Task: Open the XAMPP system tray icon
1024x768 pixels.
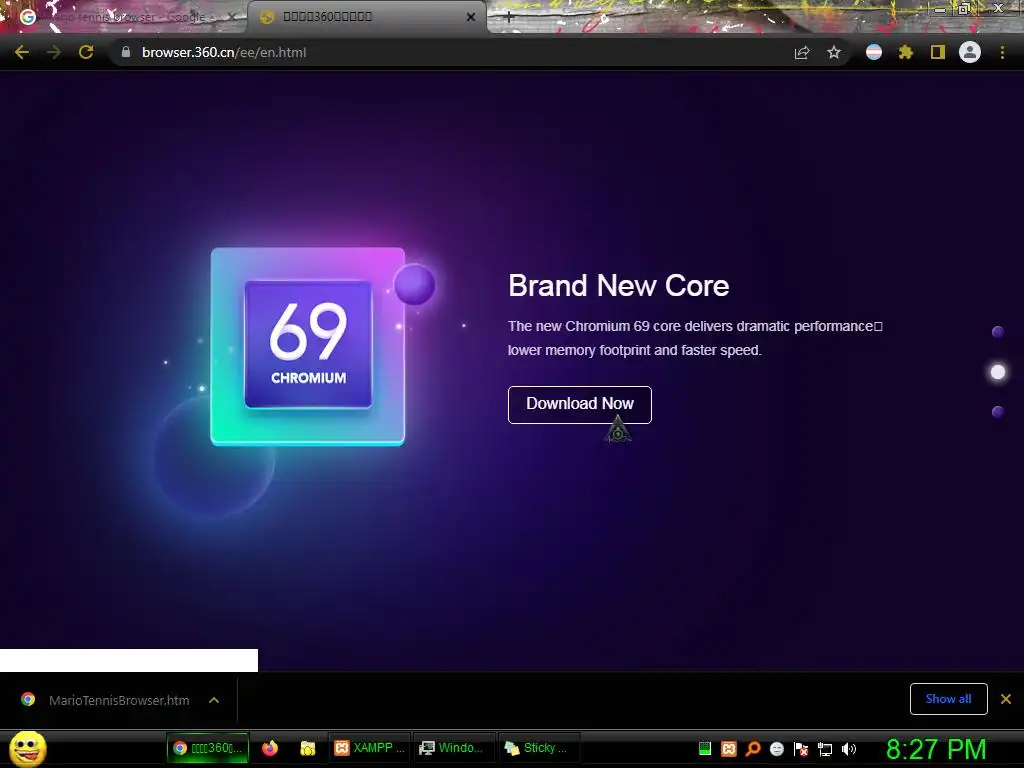Action: [x=729, y=749]
